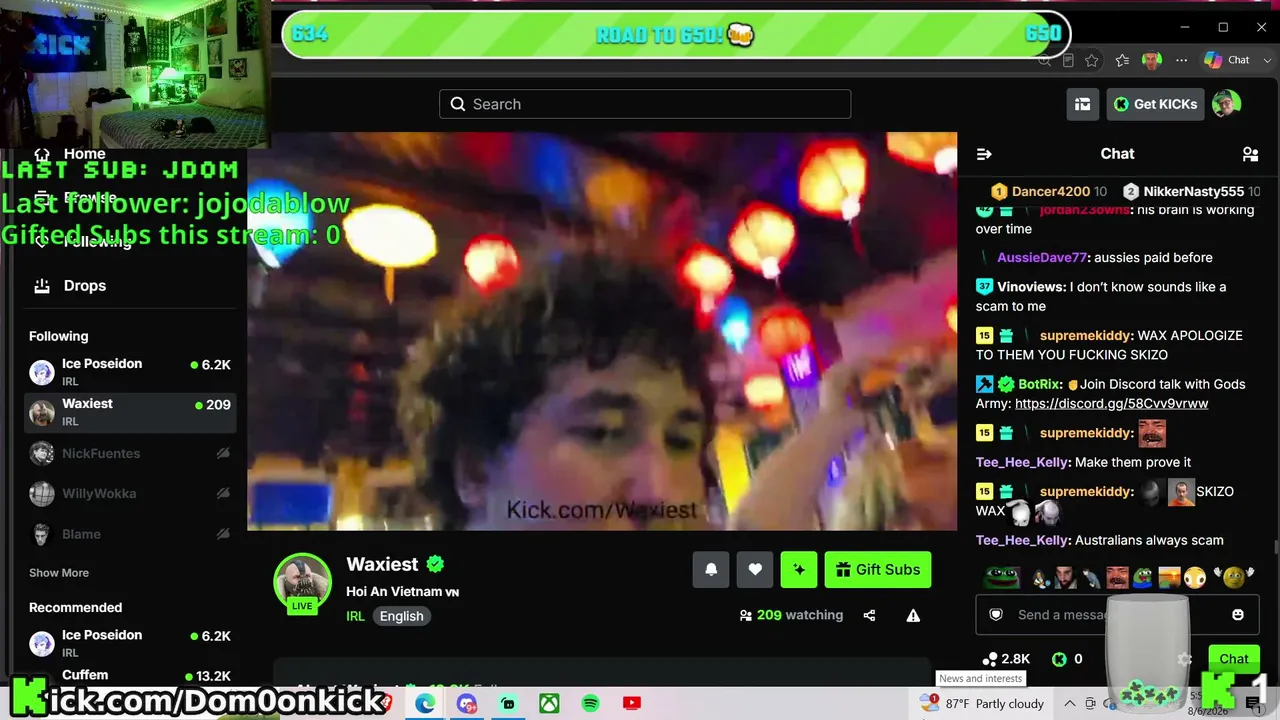1280x720 pixels.
Task: Open chat settings gear icon
Action: (x=1185, y=659)
